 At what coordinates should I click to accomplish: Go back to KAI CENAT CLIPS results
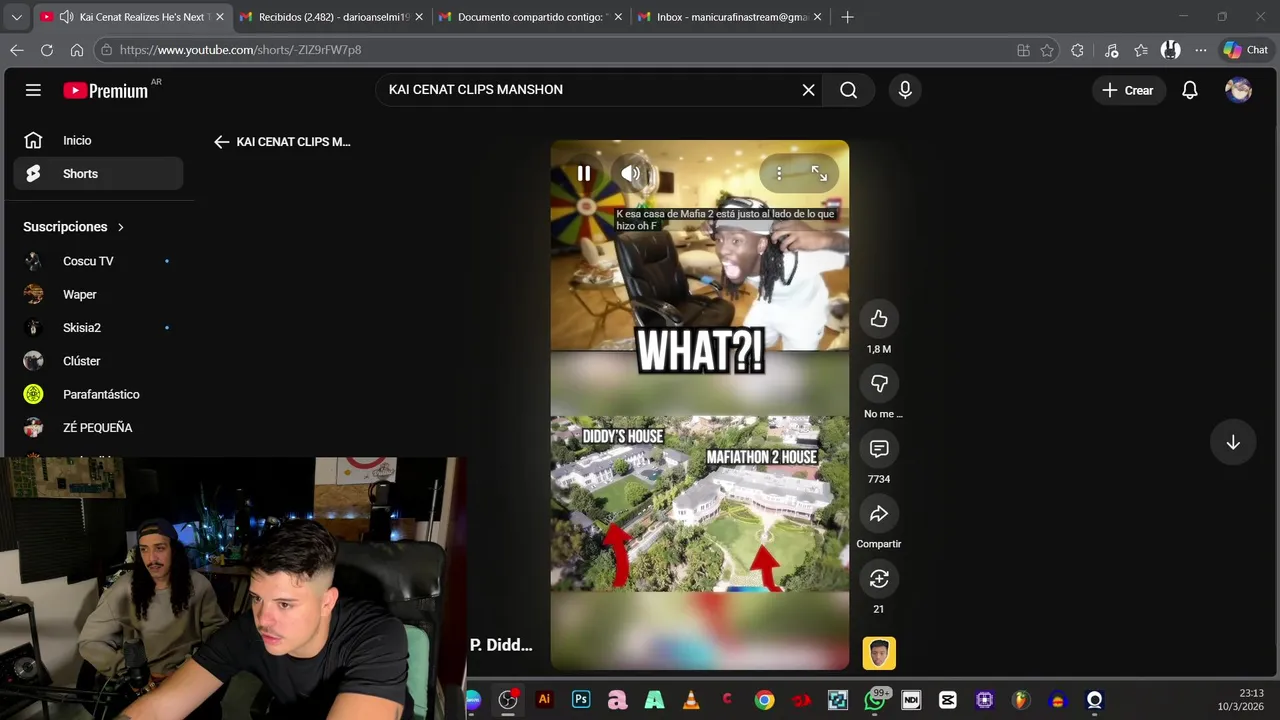[221, 142]
